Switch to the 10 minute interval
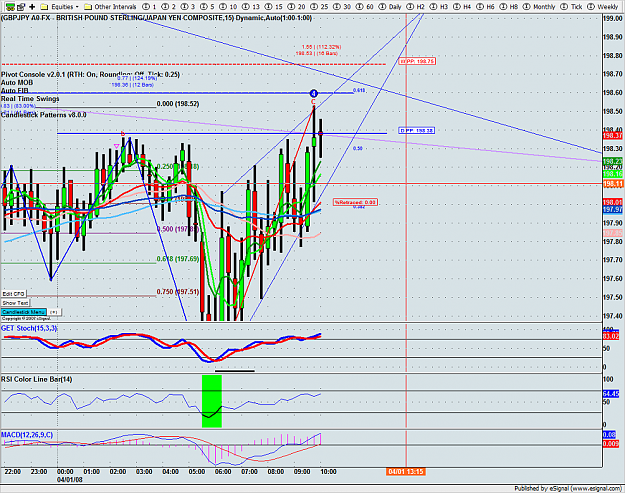This screenshot has height=493, width=625. tap(228, 7)
